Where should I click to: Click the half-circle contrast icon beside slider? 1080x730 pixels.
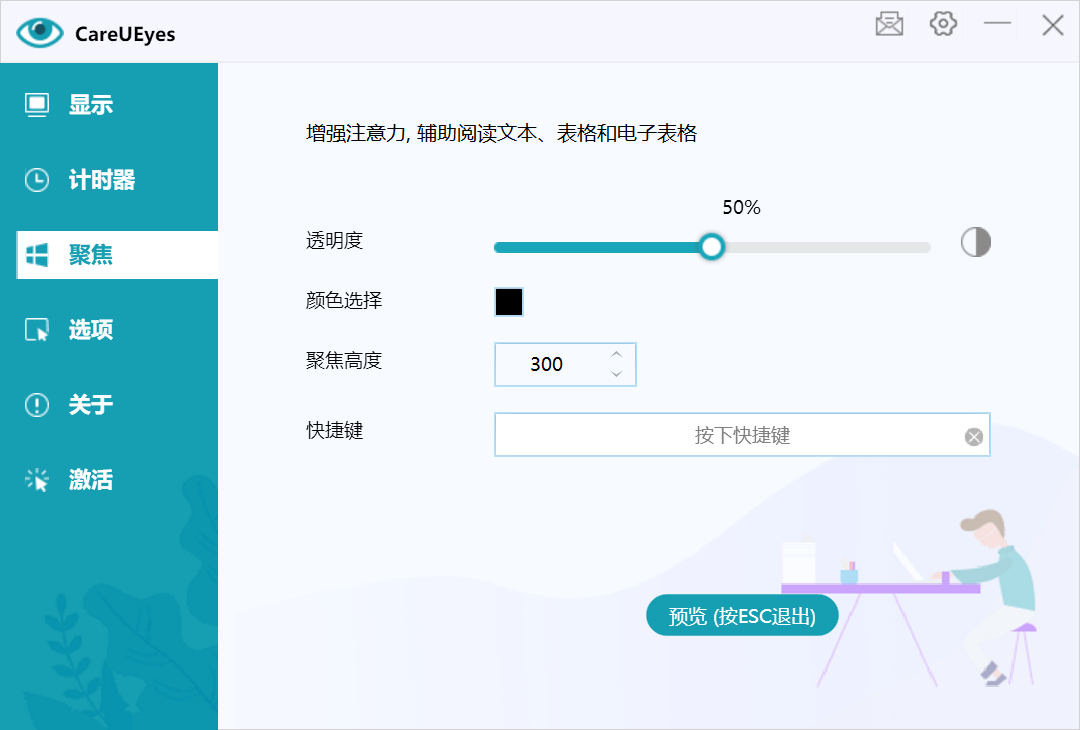[975, 242]
